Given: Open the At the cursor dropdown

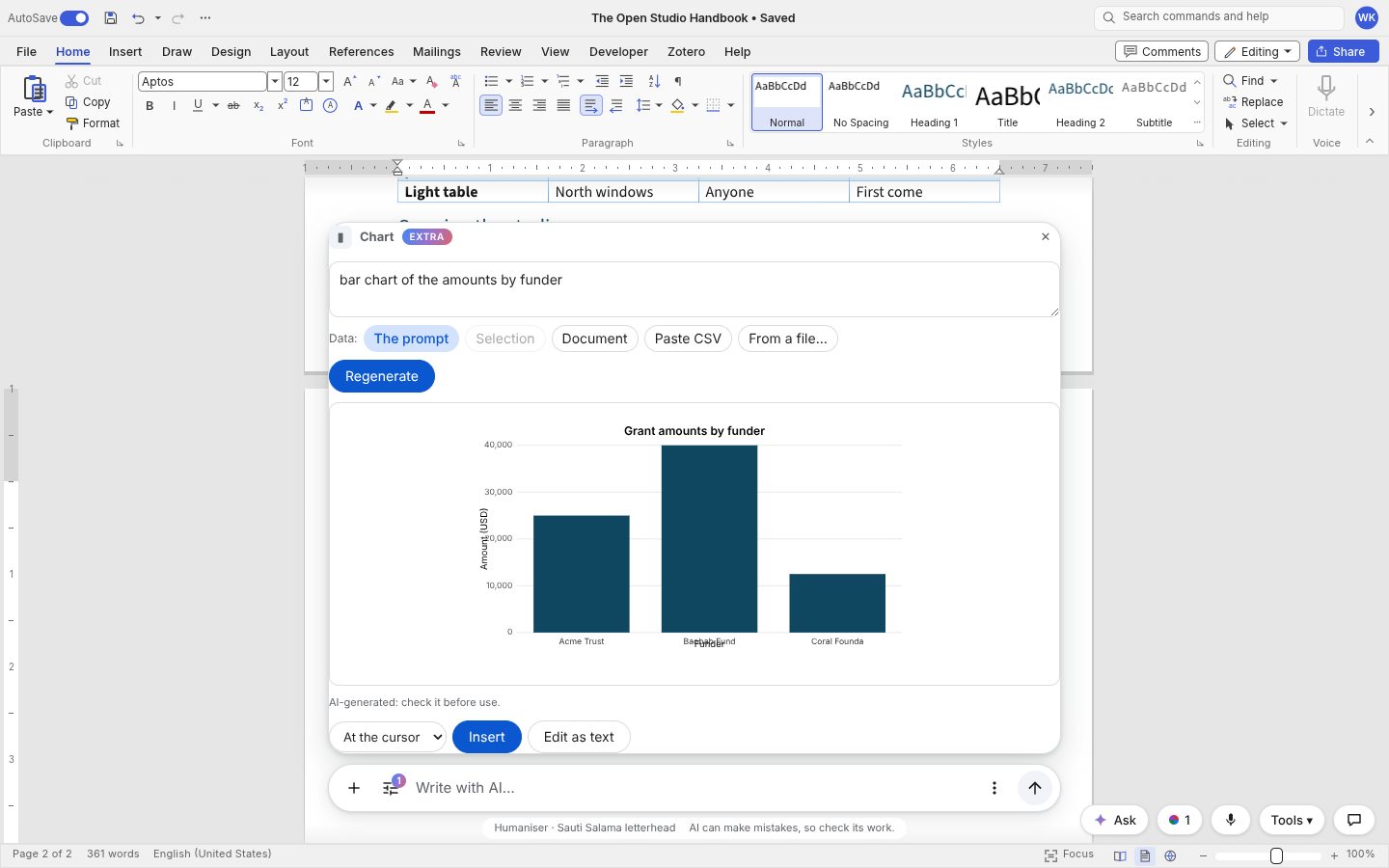Looking at the screenshot, I should point(388,737).
